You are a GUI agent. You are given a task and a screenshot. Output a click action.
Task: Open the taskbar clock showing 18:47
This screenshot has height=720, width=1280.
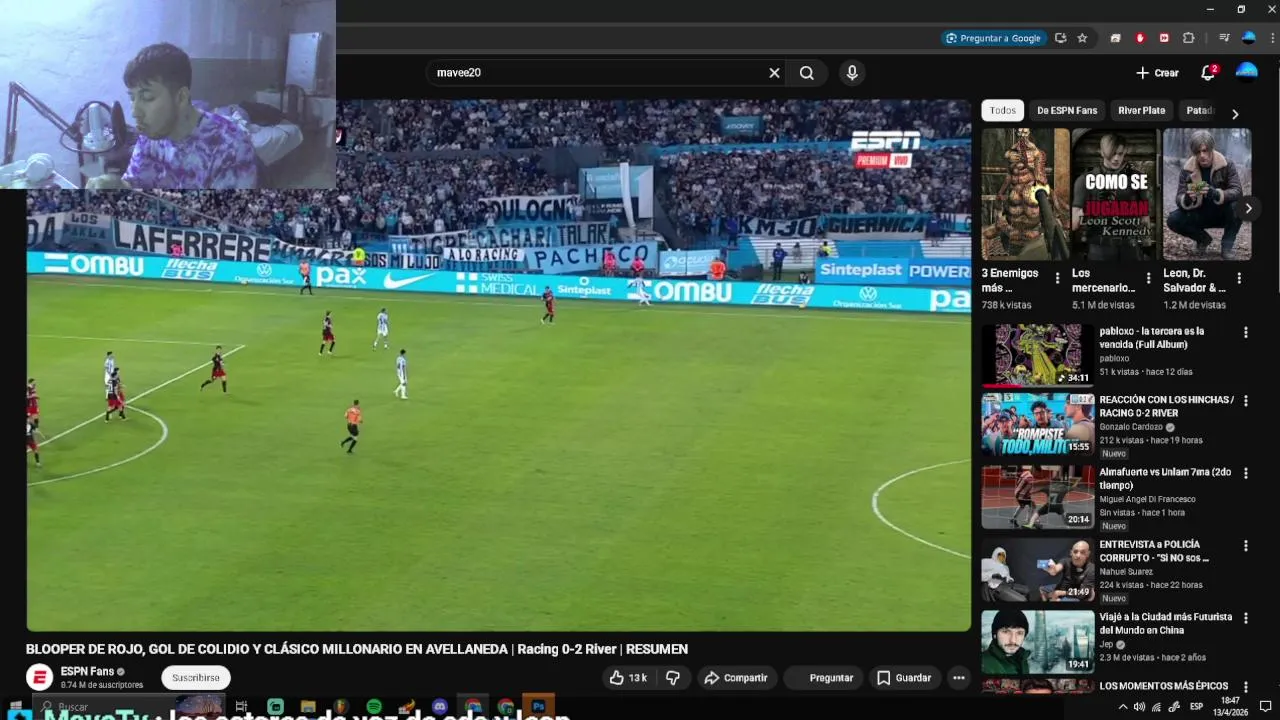(1230, 706)
